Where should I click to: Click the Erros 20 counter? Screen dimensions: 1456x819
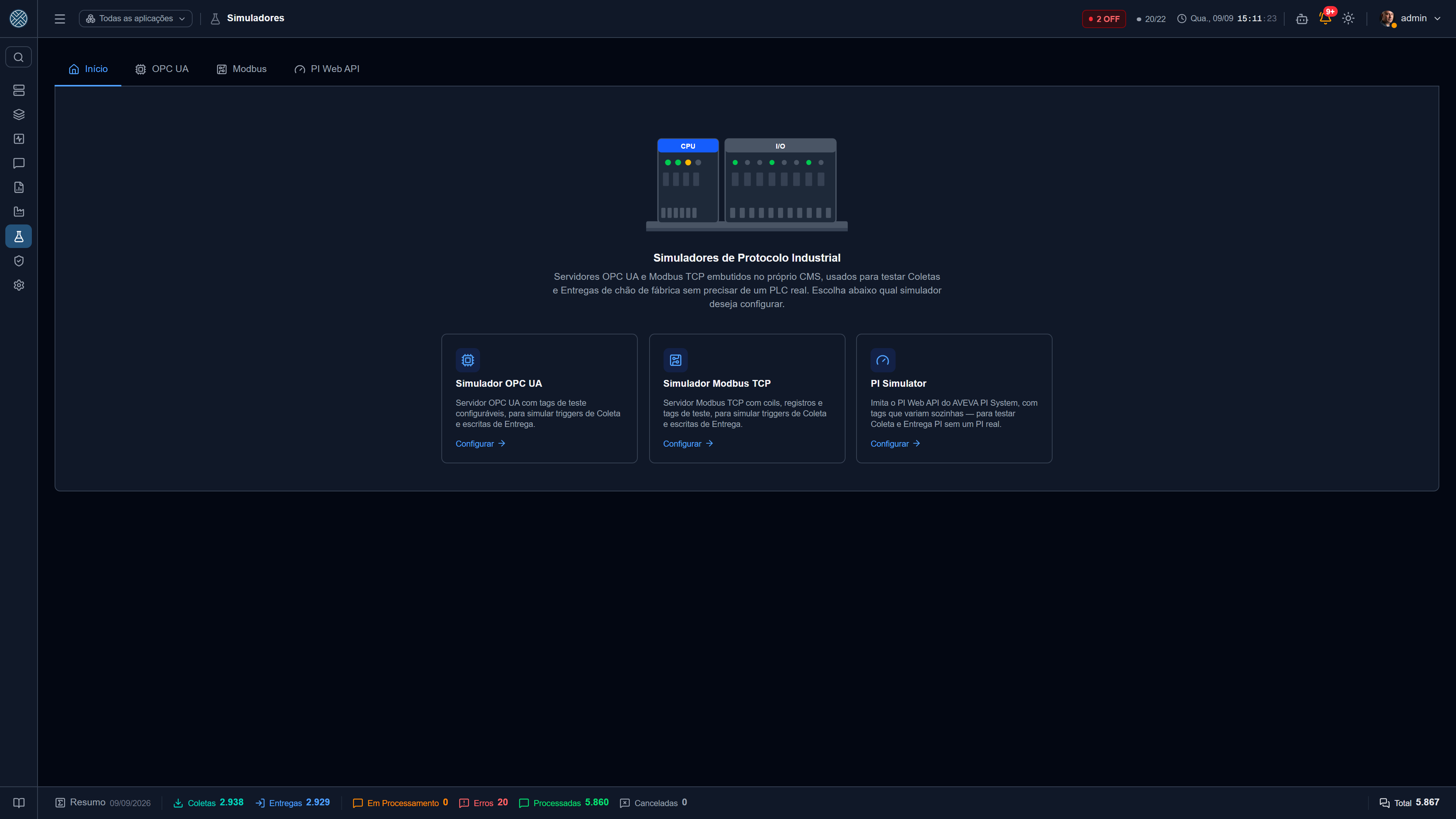pyautogui.click(x=483, y=803)
